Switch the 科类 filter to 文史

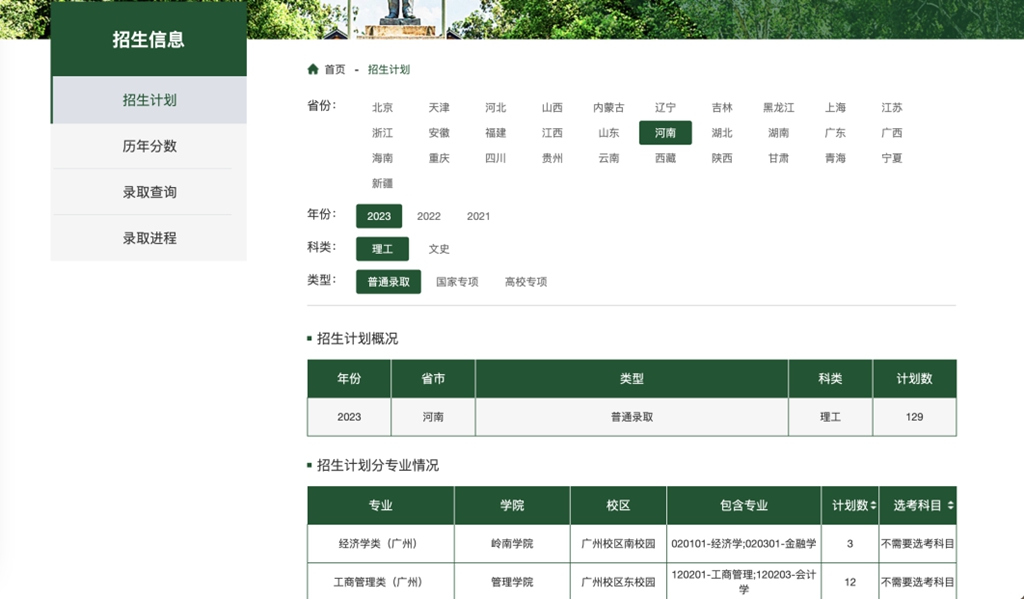[x=439, y=249]
